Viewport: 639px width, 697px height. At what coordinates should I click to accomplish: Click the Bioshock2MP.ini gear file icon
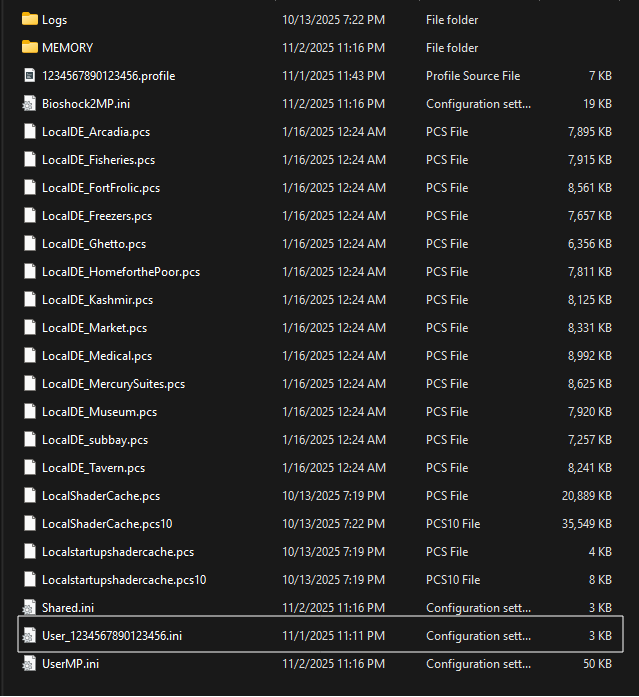[x=29, y=103]
